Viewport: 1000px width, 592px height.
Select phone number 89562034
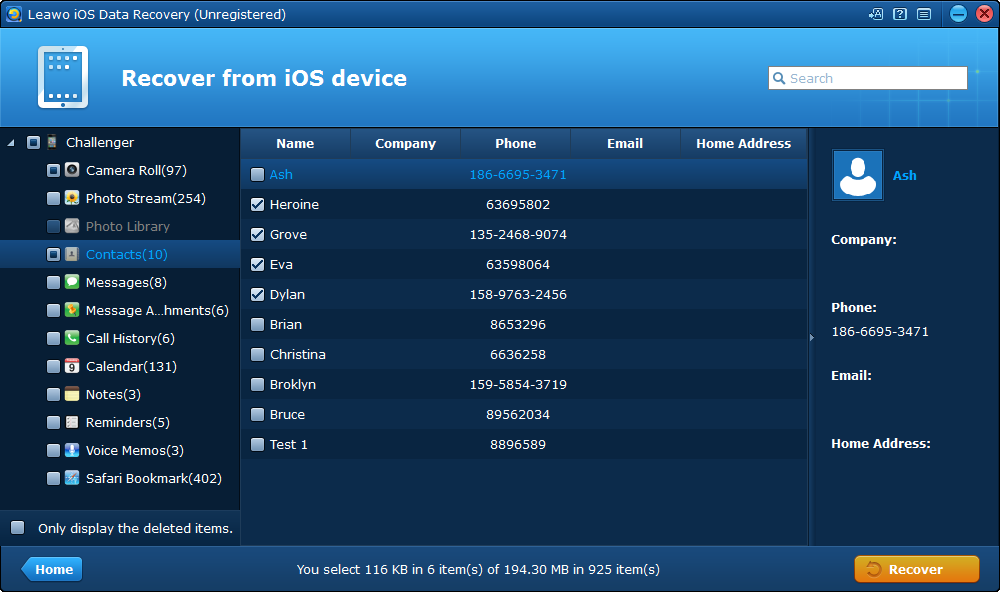[x=518, y=415]
